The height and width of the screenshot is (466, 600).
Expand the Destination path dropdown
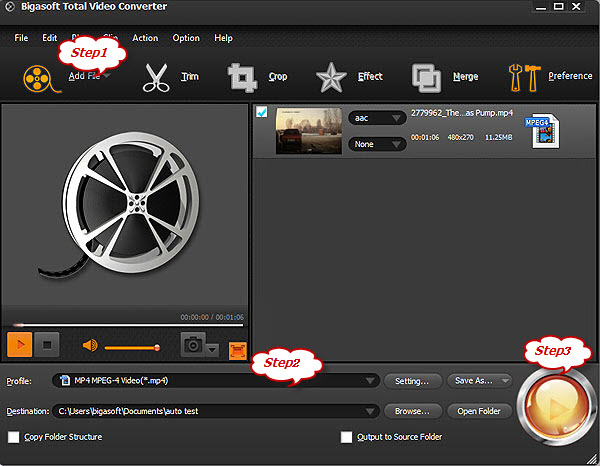(x=370, y=411)
